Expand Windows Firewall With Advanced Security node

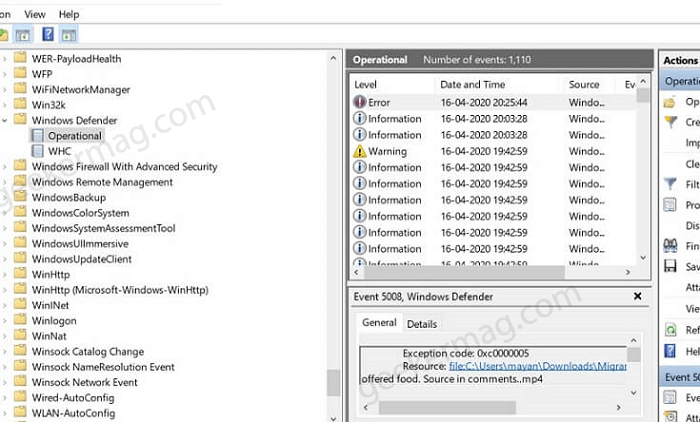[4, 167]
